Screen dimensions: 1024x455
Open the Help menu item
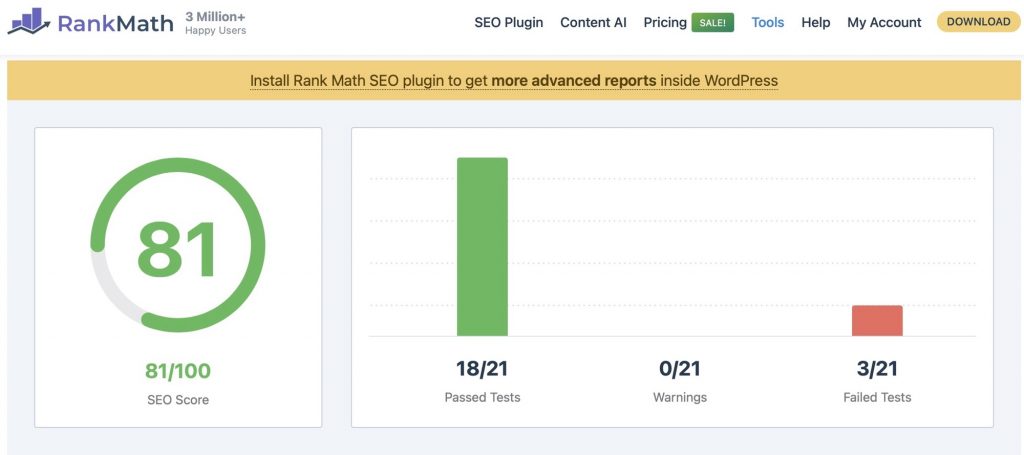(x=815, y=22)
